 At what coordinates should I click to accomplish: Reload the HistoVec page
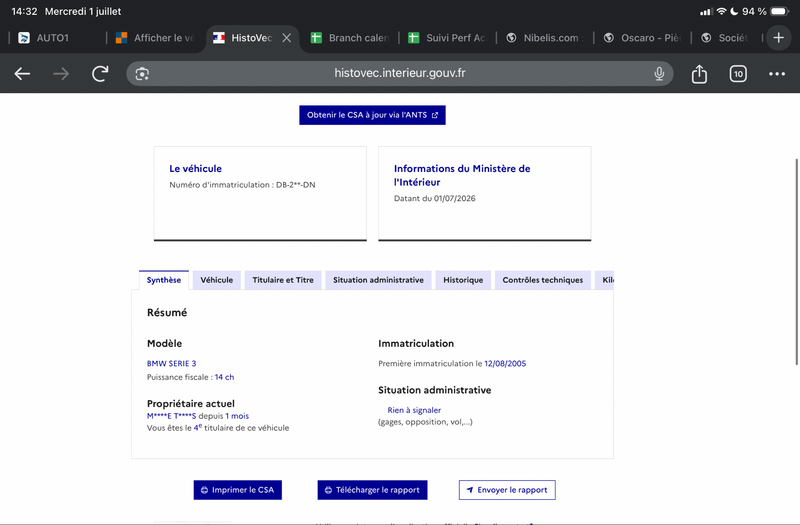tap(100, 73)
